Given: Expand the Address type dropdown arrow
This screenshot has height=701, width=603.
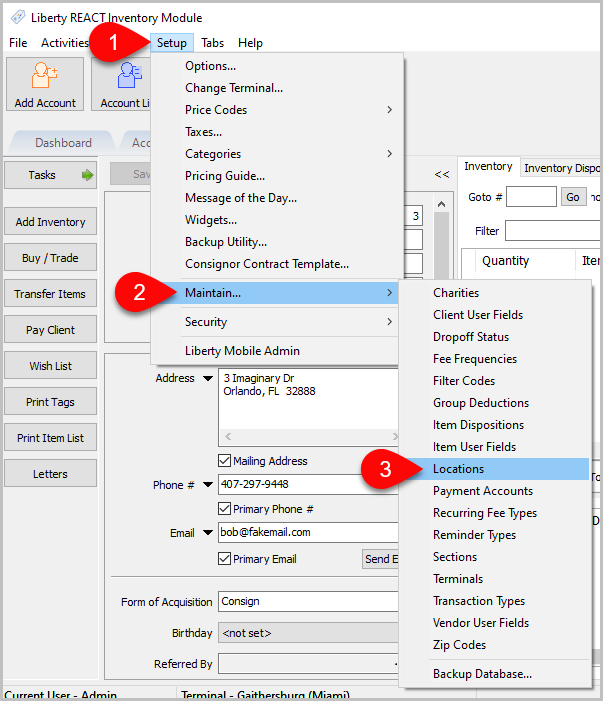Looking at the screenshot, I should click(x=208, y=379).
